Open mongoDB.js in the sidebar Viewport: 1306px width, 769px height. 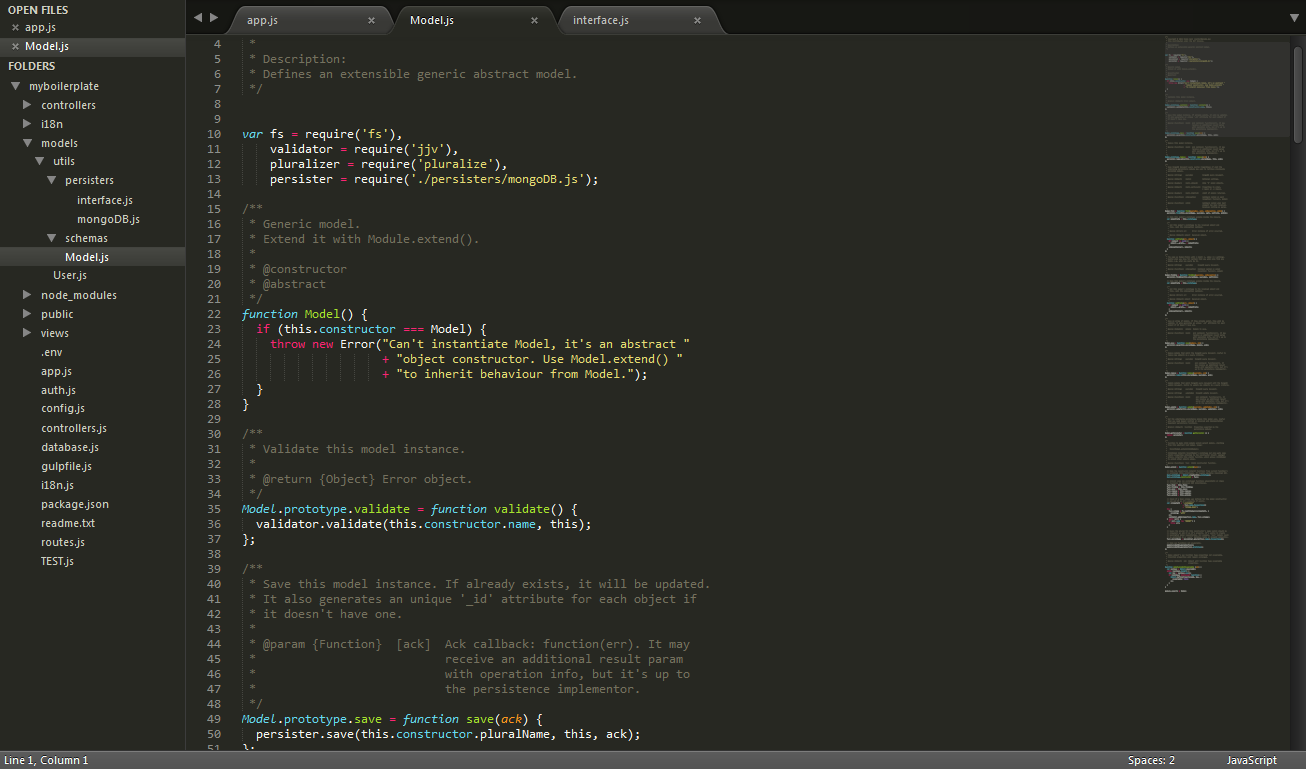pyautogui.click(x=108, y=219)
